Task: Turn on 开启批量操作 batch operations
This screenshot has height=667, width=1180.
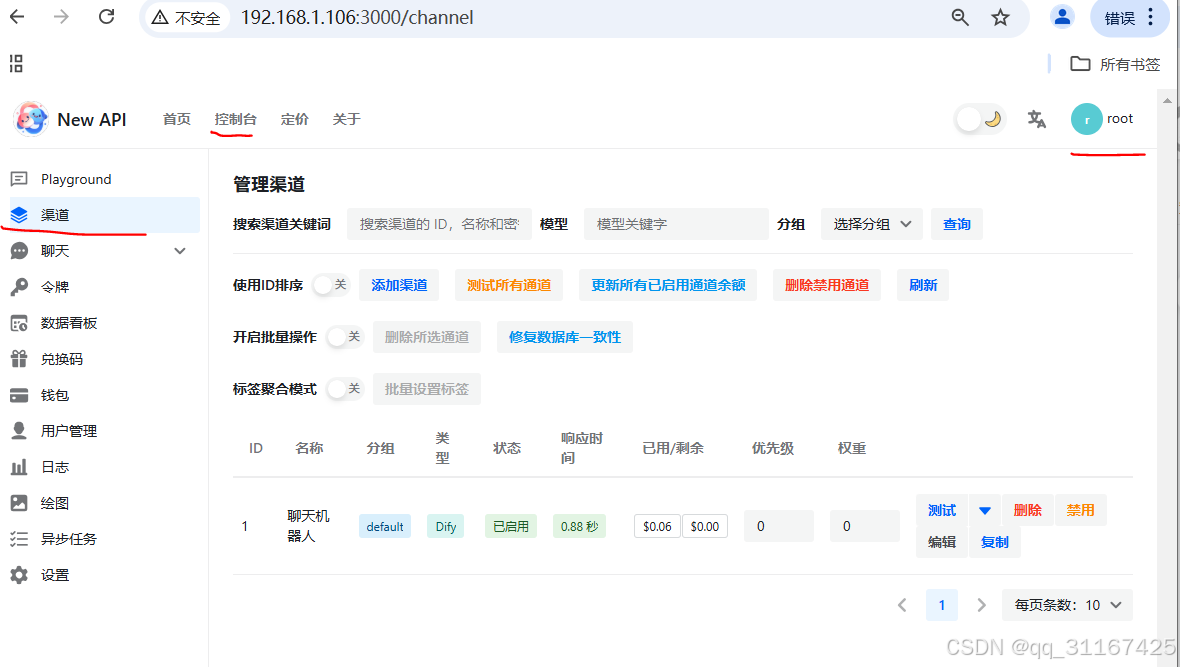Action: (x=343, y=337)
